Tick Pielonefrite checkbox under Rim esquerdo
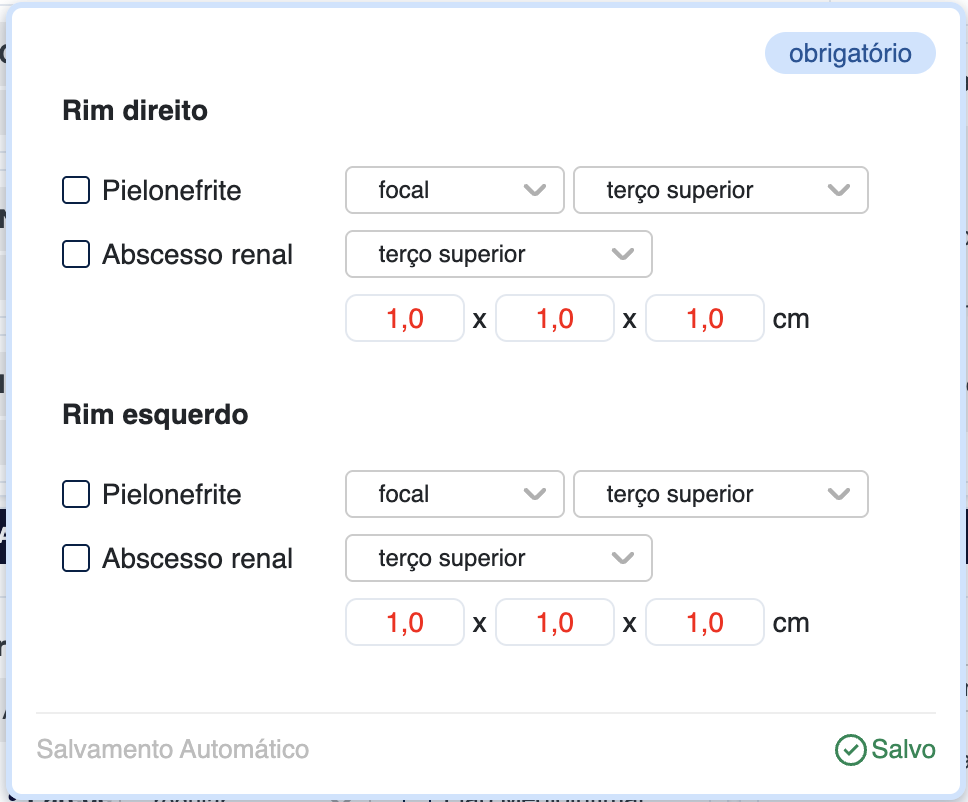Image resolution: width=968 pixels, height=802 pixels. pos(76,494)
